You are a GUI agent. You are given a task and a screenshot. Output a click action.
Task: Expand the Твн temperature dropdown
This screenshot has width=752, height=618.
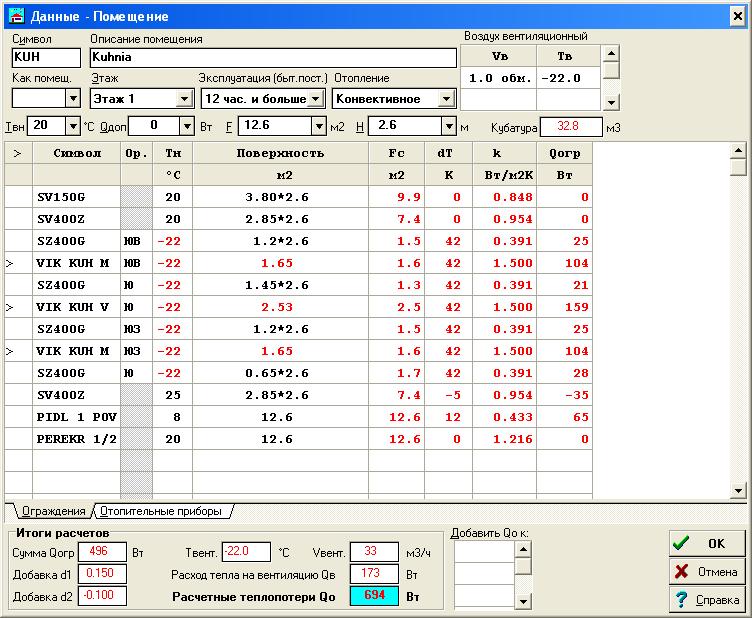(72, 126)
